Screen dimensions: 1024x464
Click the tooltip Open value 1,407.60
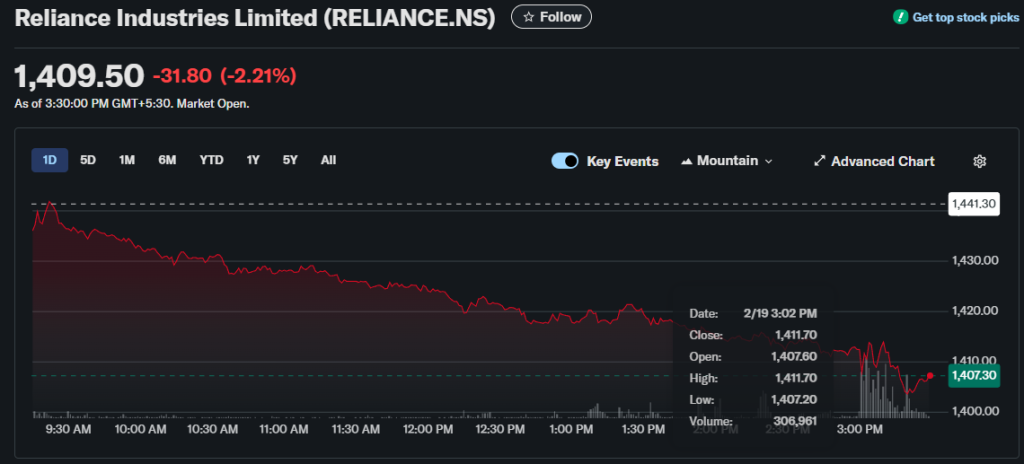coord(796,357)
